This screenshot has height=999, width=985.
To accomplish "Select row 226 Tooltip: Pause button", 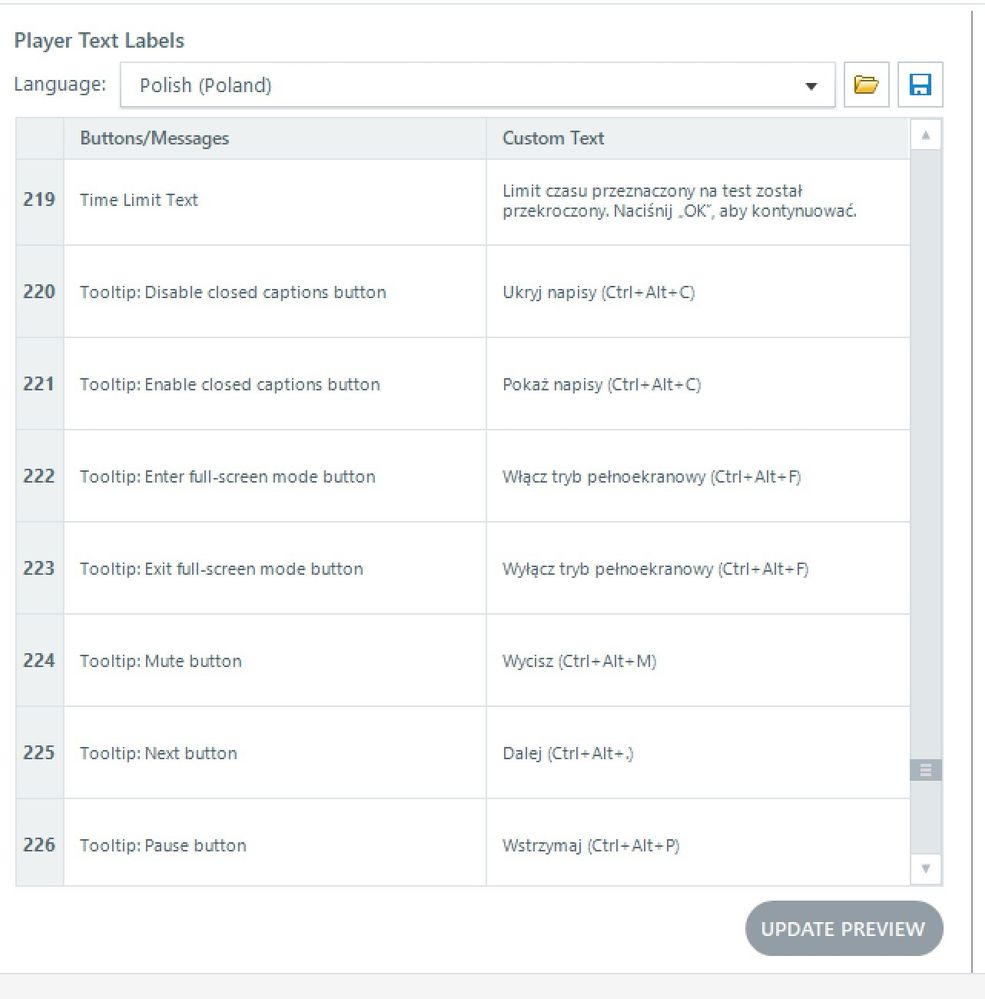I will [162, 845].
